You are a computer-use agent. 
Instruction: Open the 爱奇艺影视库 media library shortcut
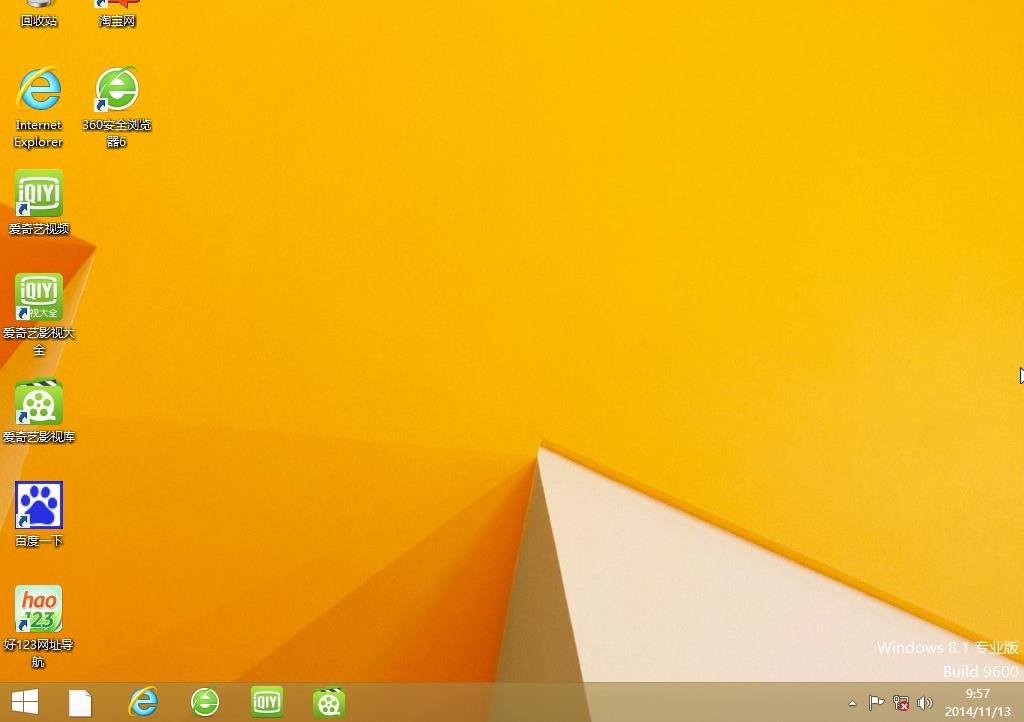(x=38, y=405)
